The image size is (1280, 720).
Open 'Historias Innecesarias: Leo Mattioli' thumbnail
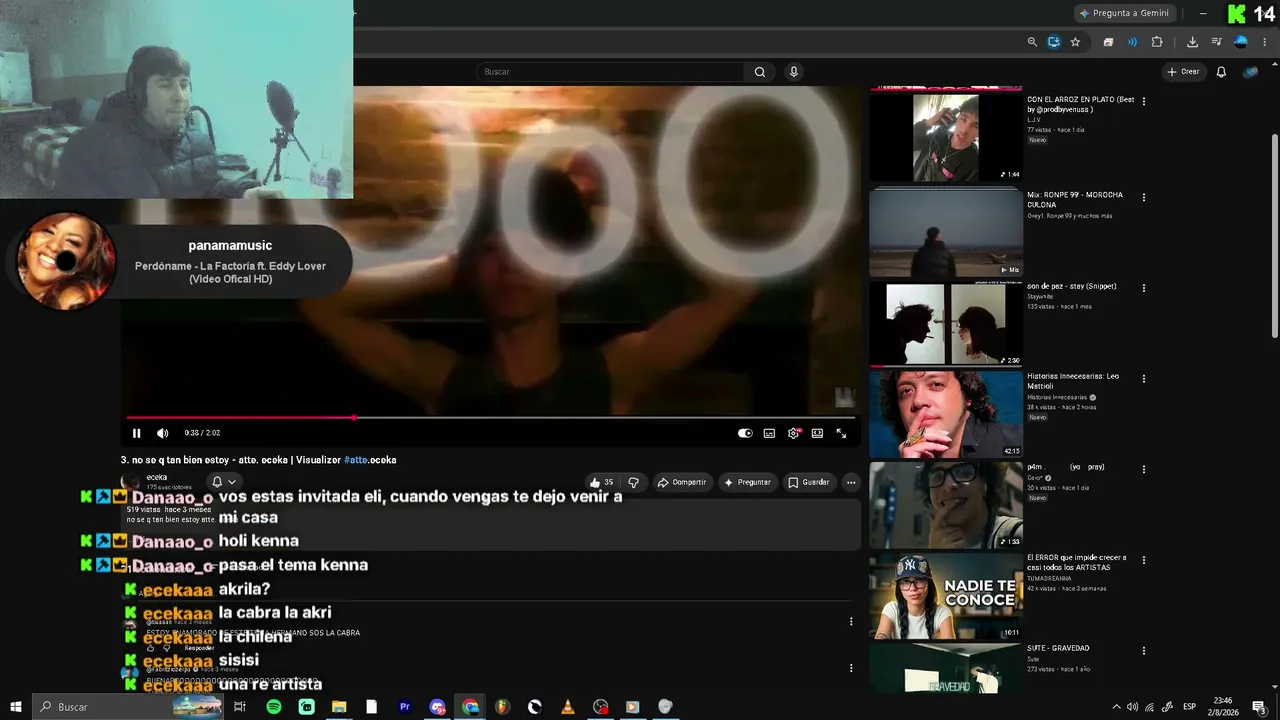click(946, 414)
